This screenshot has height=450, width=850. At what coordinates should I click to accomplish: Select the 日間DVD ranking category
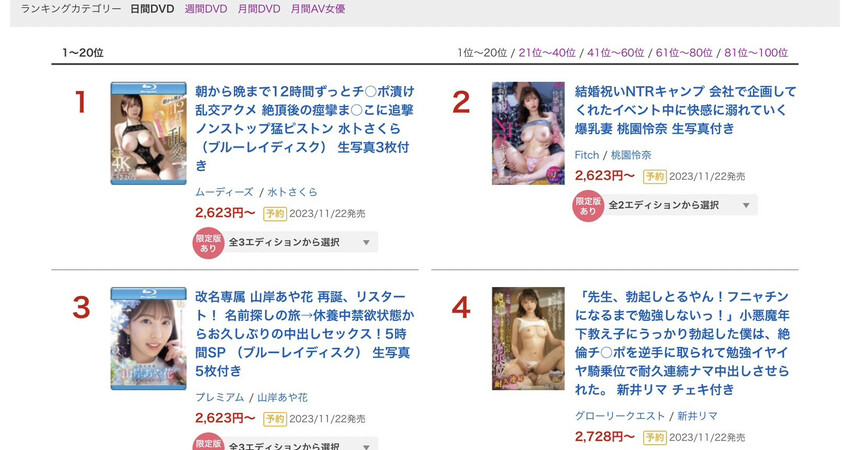(152, 9)
